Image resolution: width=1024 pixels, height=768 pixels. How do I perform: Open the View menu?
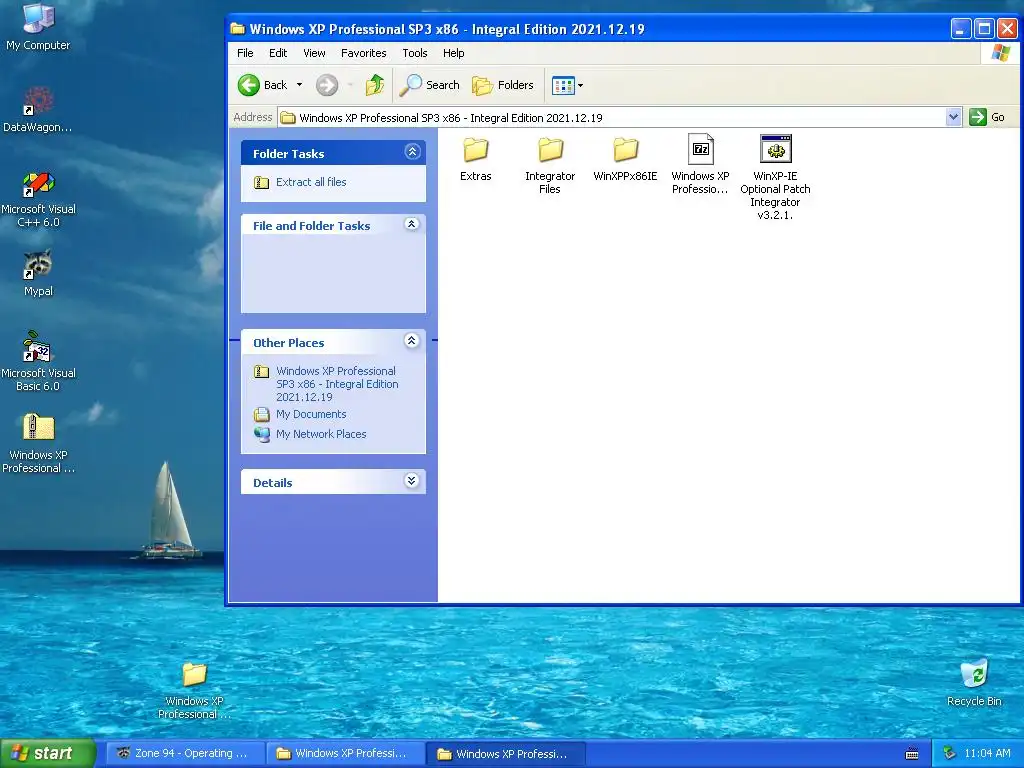[x=314, y=53]
